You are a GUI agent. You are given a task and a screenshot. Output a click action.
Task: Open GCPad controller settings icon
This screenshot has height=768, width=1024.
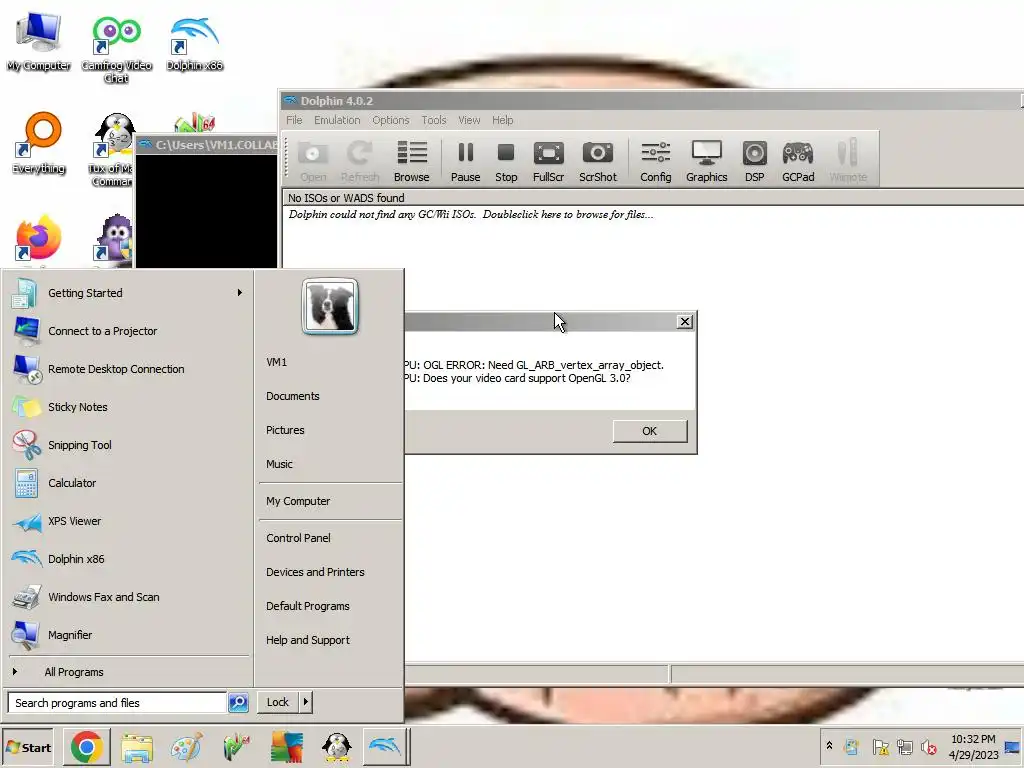coord(798,161)
